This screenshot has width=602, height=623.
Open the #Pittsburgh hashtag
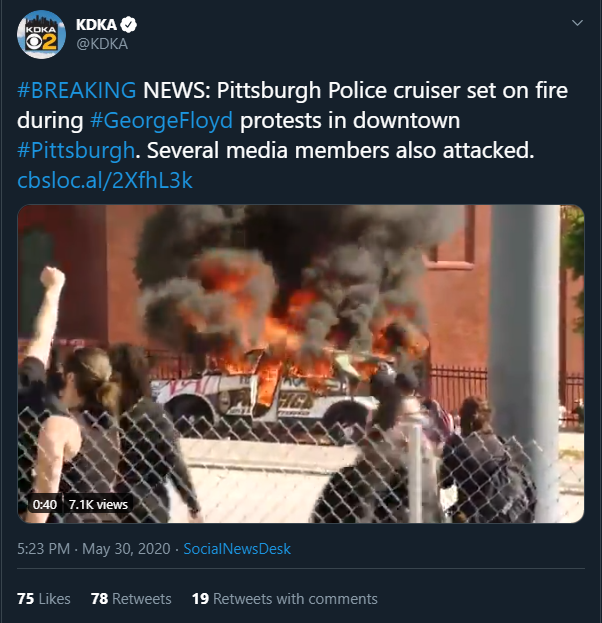[x=76, y=151]
